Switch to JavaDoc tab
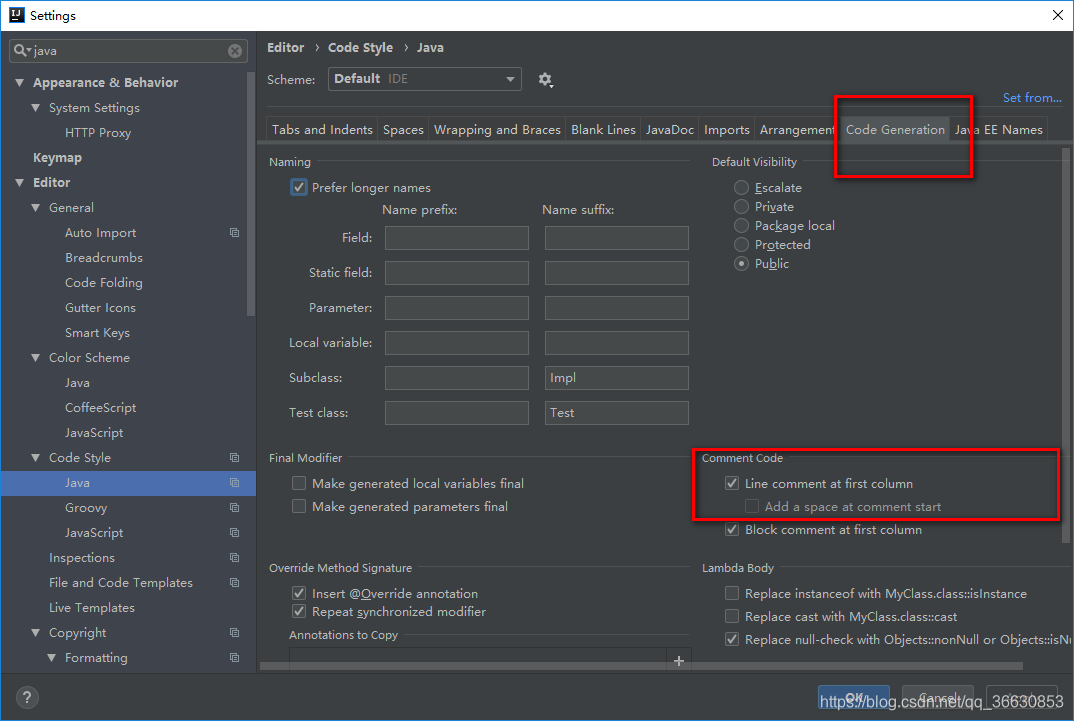 point(670,129)
